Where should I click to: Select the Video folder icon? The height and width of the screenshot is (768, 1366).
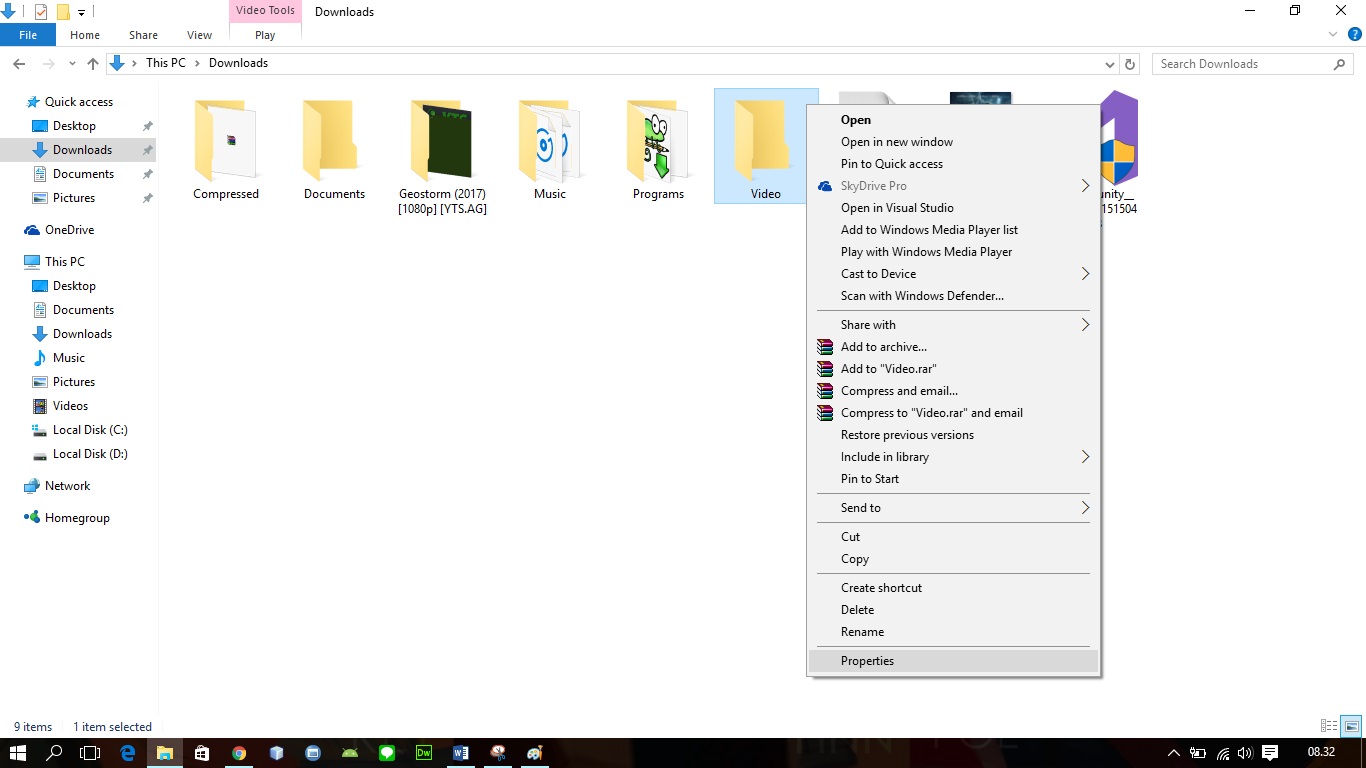pyautogui.click(x=765, y=138)
